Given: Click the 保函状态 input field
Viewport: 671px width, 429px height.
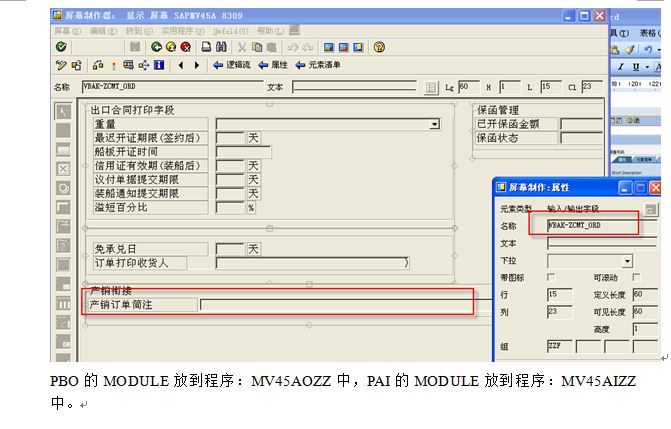Looking at the screenshot, I should [581, 138].
